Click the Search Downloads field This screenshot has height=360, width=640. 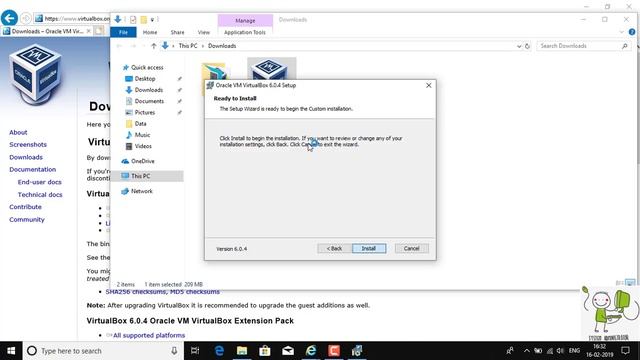pos(584,46)
